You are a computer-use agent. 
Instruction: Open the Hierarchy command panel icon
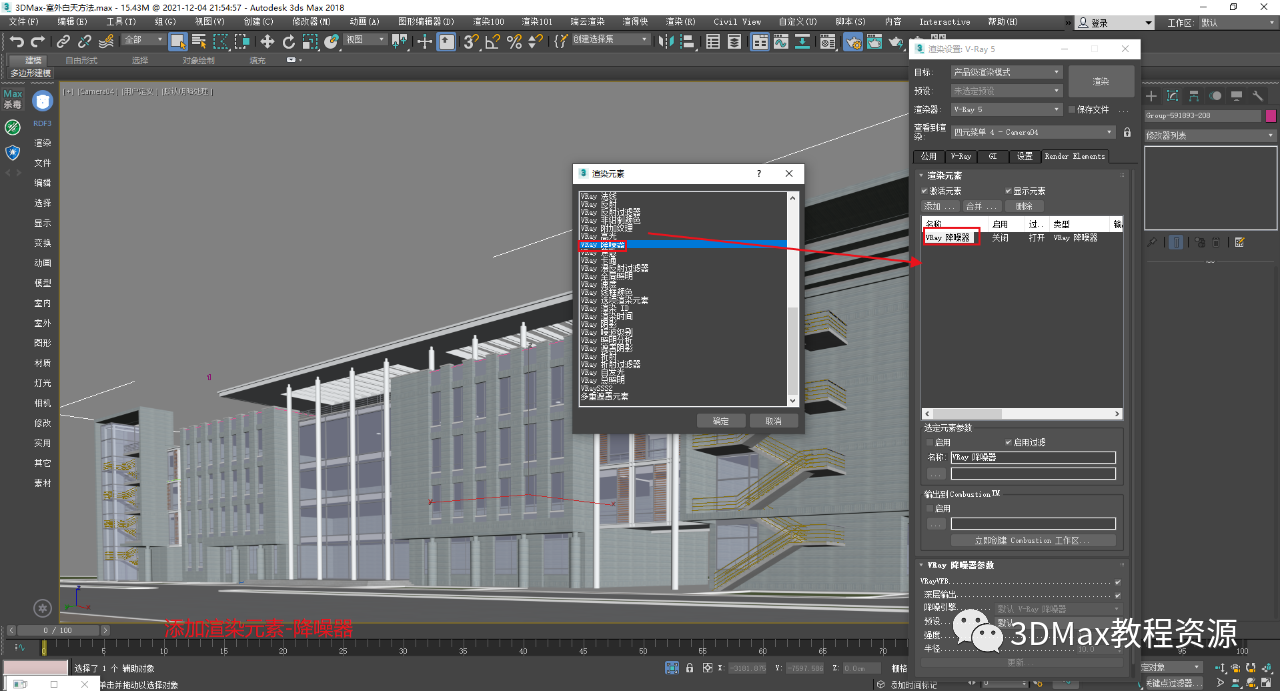[1194, 96]
